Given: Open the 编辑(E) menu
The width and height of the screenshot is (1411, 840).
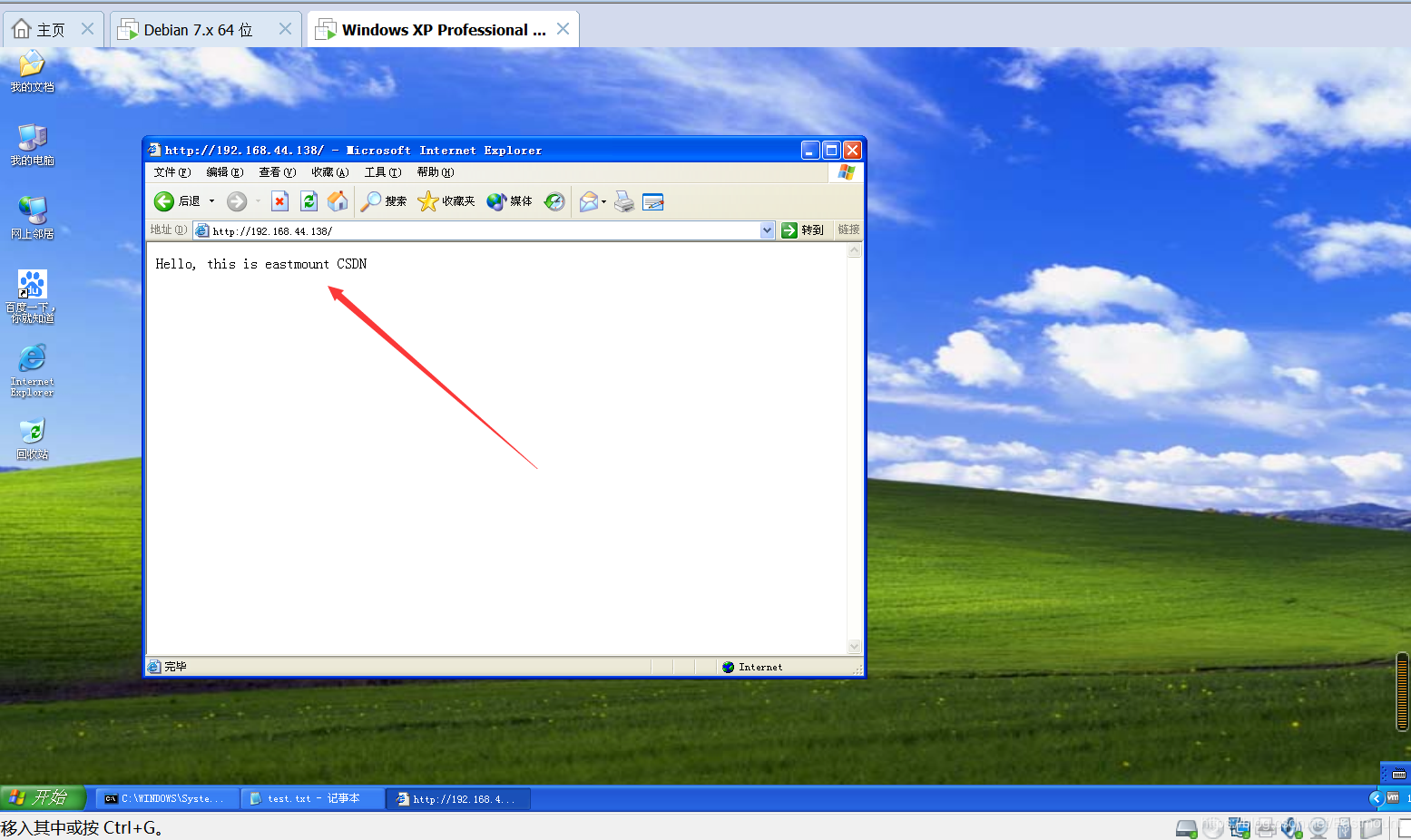Looking at the screenshot, I should 224,172.
